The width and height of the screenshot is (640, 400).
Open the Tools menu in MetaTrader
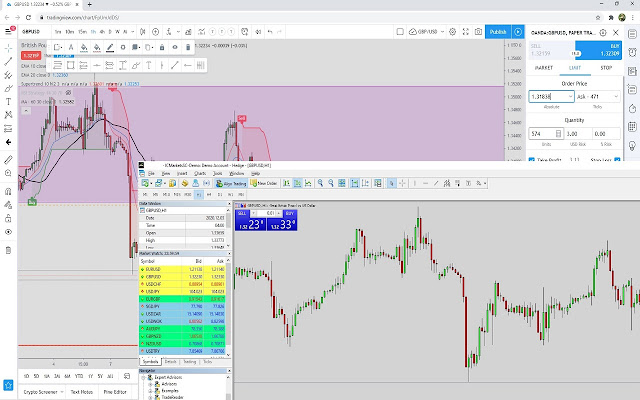(x=217, y=173)
